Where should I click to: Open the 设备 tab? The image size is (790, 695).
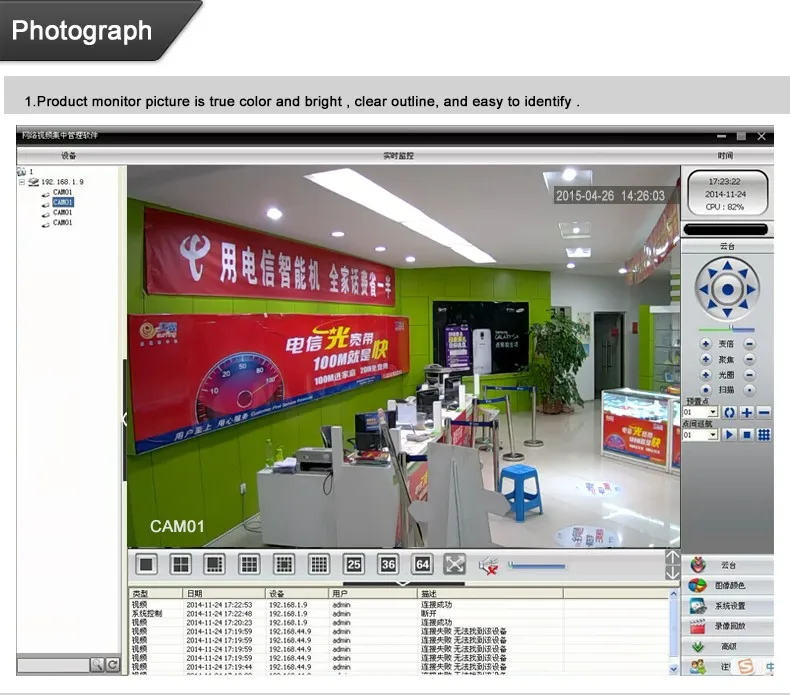click(69, 156)
